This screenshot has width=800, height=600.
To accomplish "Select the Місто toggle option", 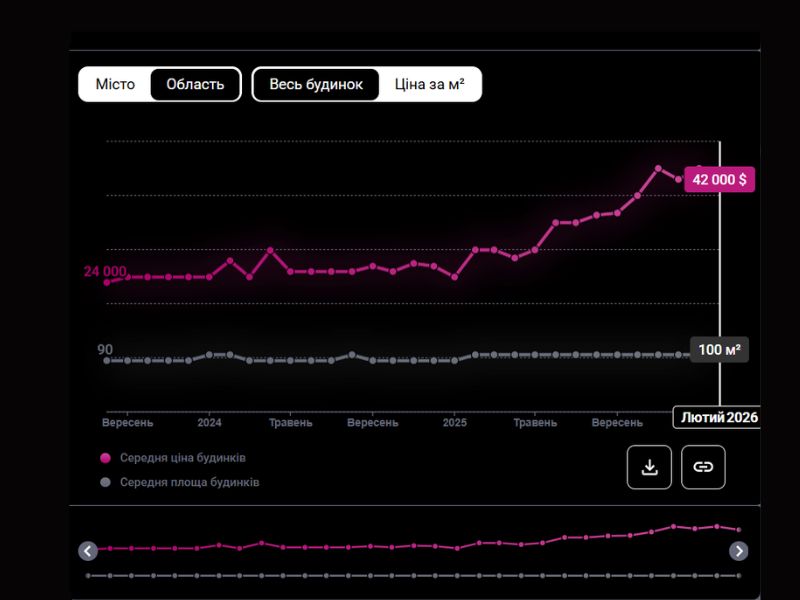I will pos(115,84).
